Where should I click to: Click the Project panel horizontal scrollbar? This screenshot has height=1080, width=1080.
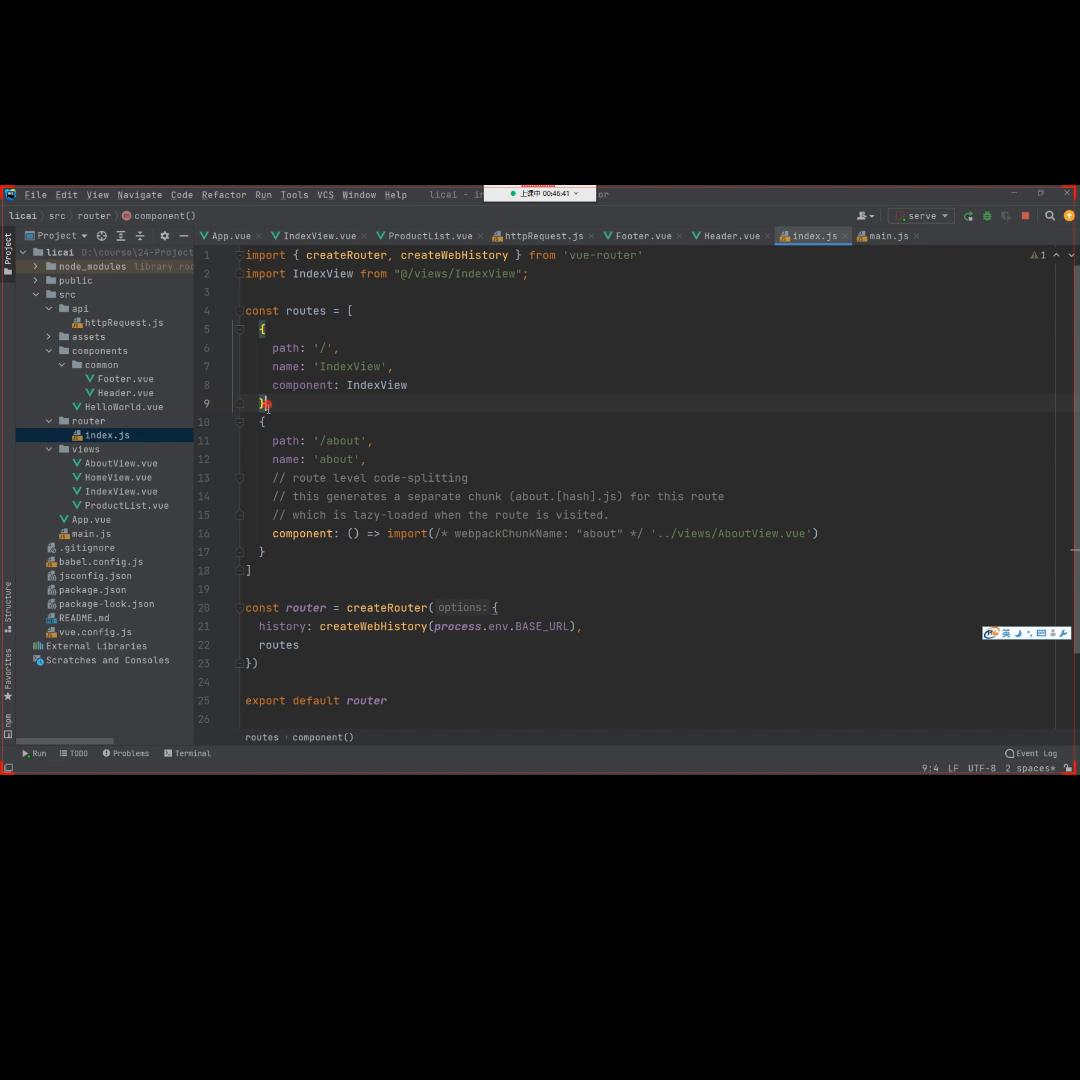click(65, 741)
